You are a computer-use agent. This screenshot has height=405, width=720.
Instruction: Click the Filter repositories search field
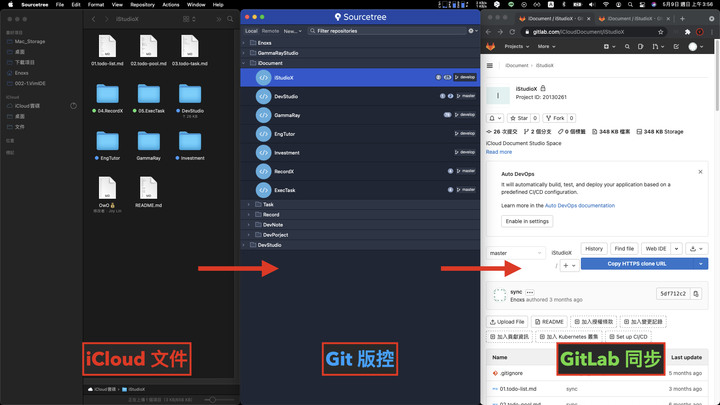pos(387,31)
